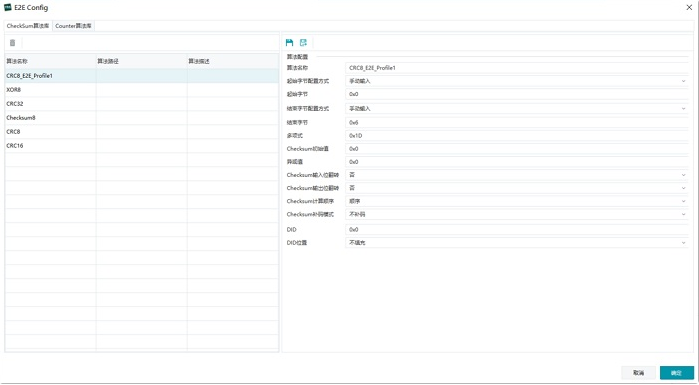Click the export icon beside the save icon

coord(304,43)
